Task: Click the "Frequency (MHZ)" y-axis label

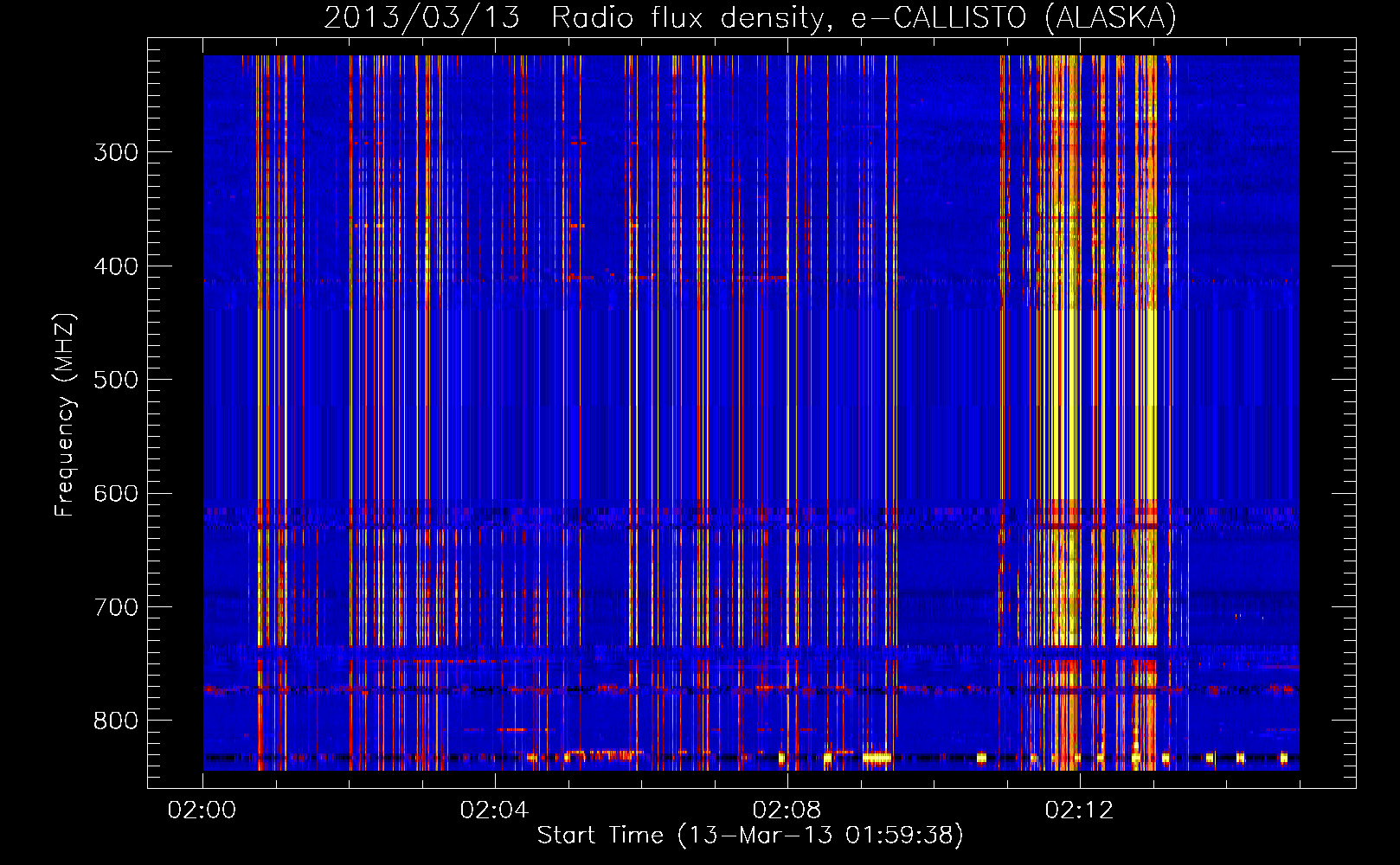Action: tap(65, 415)
